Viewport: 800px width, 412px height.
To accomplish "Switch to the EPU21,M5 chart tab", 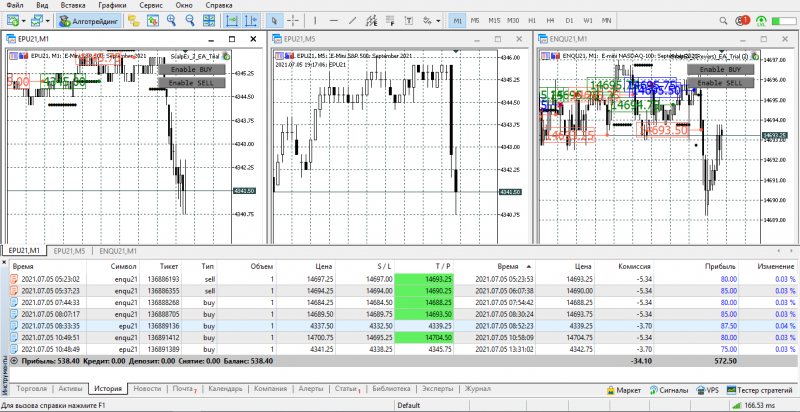I will pyautogui.click(x=69, y=251).
